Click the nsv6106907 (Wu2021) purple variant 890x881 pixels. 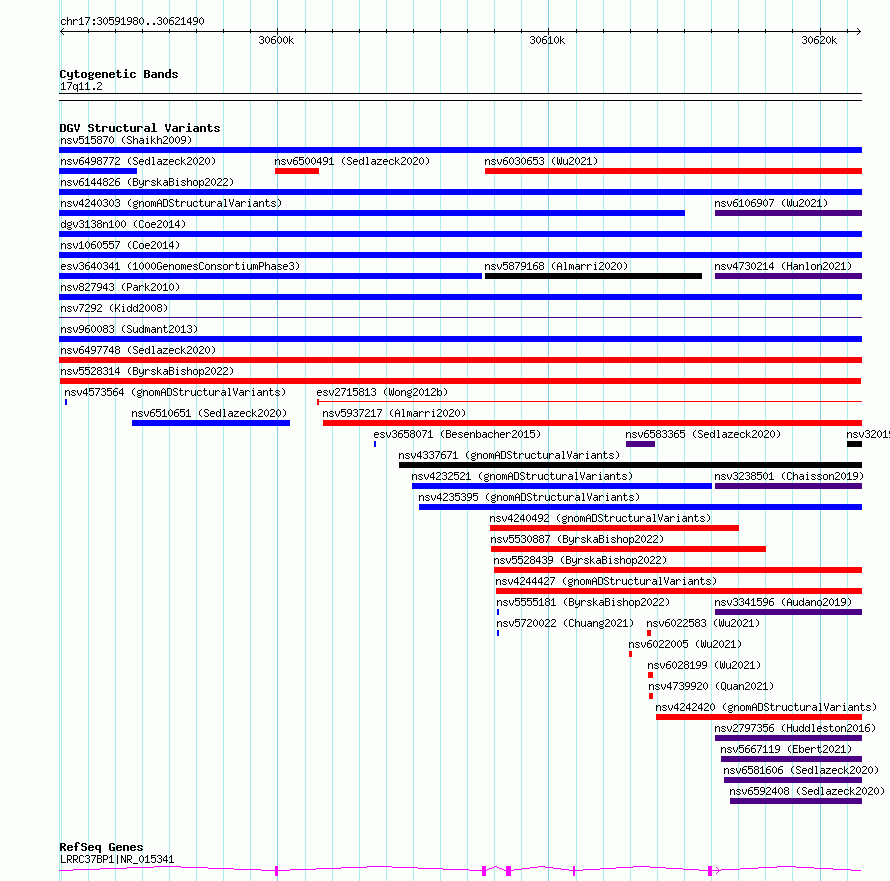click(788, 213)
